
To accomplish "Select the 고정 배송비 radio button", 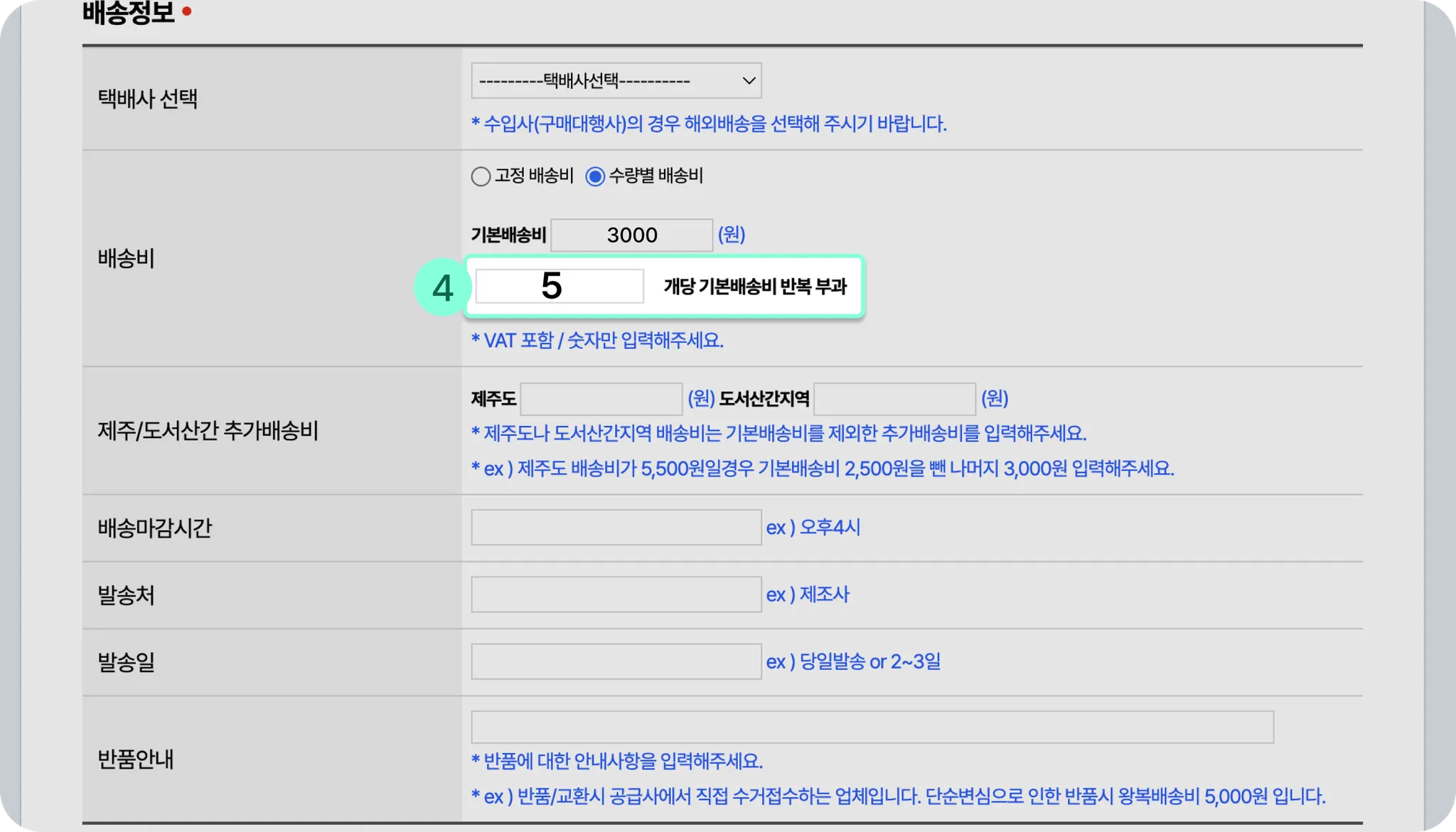I will pos(481,176).
